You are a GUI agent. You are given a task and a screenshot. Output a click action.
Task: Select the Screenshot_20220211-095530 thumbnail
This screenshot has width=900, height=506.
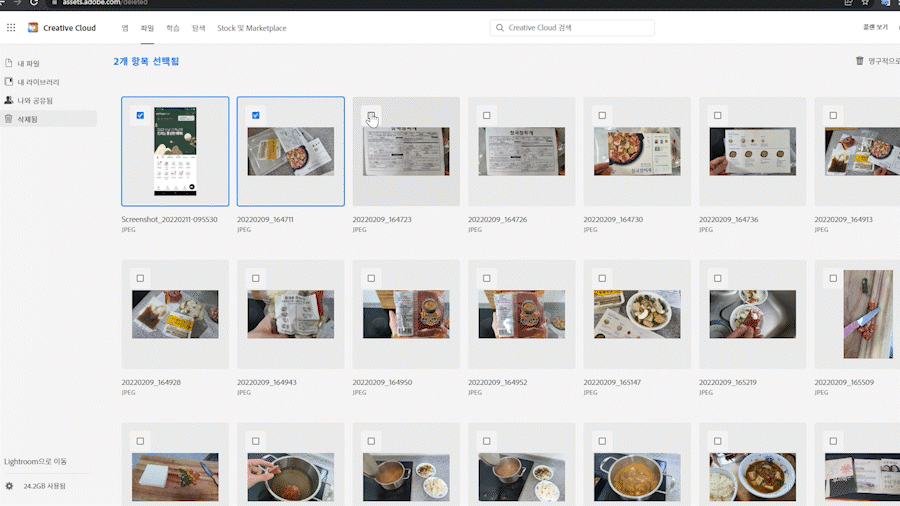(x=175, y=151)
